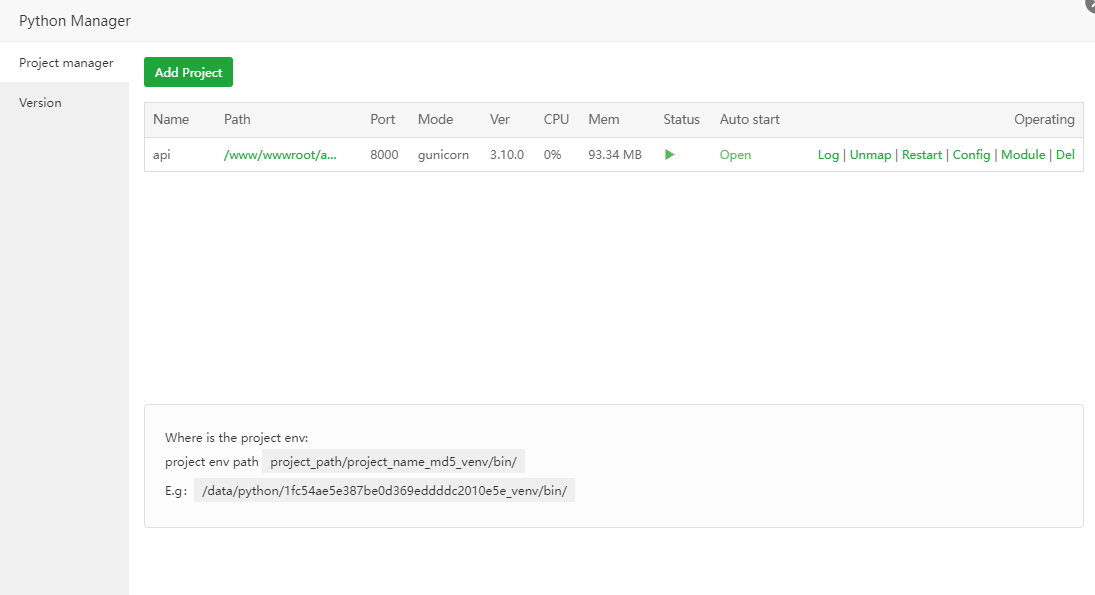Image resolution: width=1095 pixels, height=595 pixels.
Task: Click the Status column header
Action: click(x=681, y=120)
